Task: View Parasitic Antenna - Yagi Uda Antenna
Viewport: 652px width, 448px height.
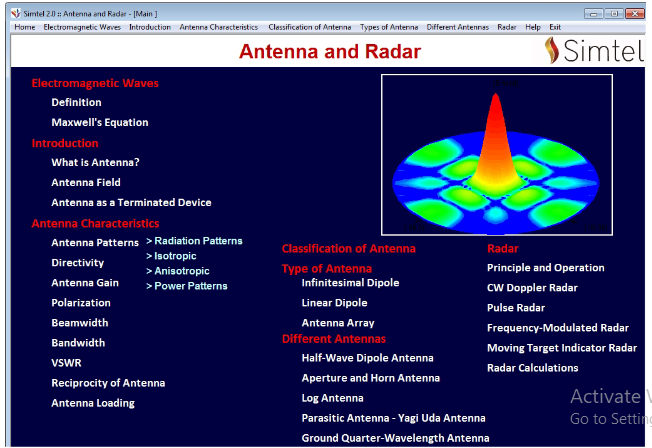Action: pos(393,418)
